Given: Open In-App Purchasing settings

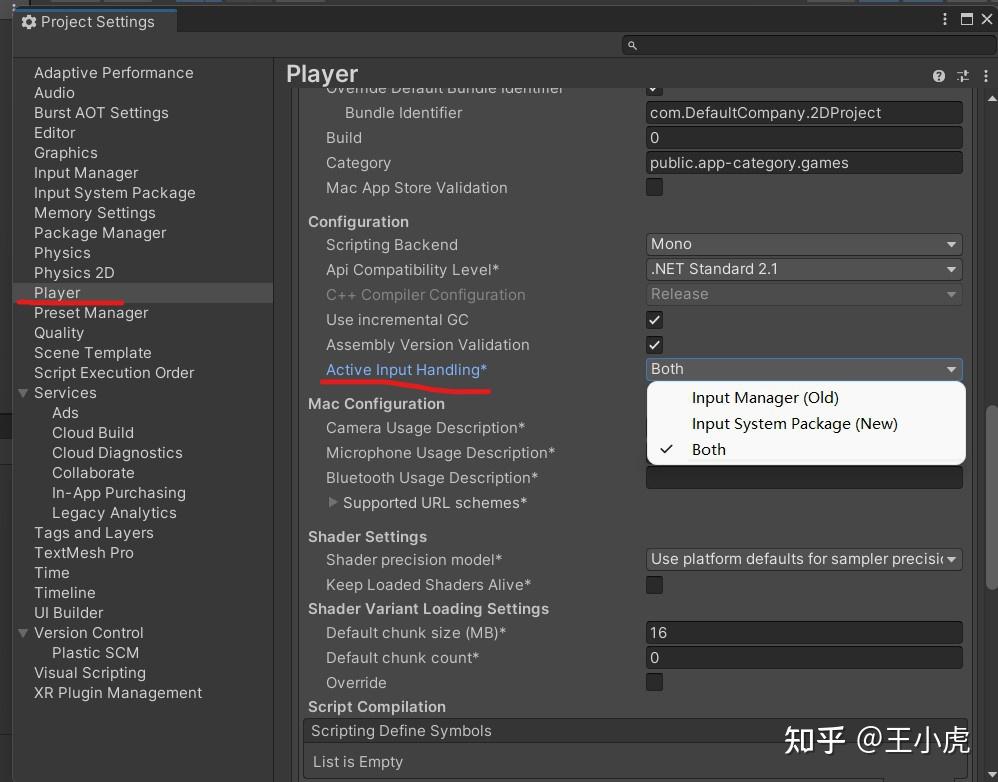Looking at the screenshot, I should click(118, 492).
